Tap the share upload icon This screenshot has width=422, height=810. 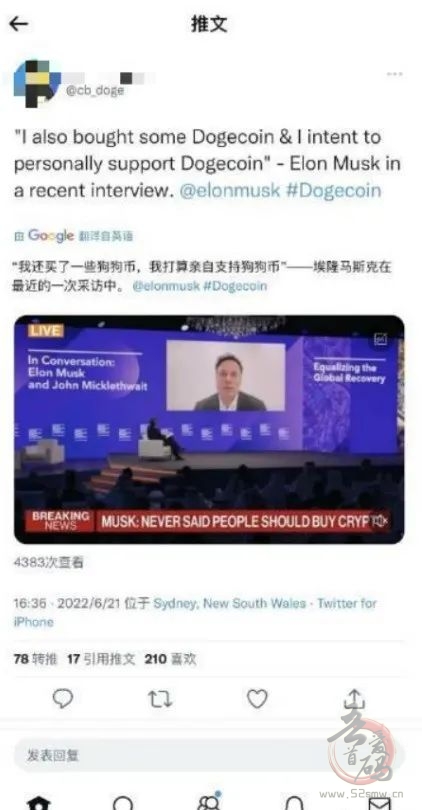point(354,699)
